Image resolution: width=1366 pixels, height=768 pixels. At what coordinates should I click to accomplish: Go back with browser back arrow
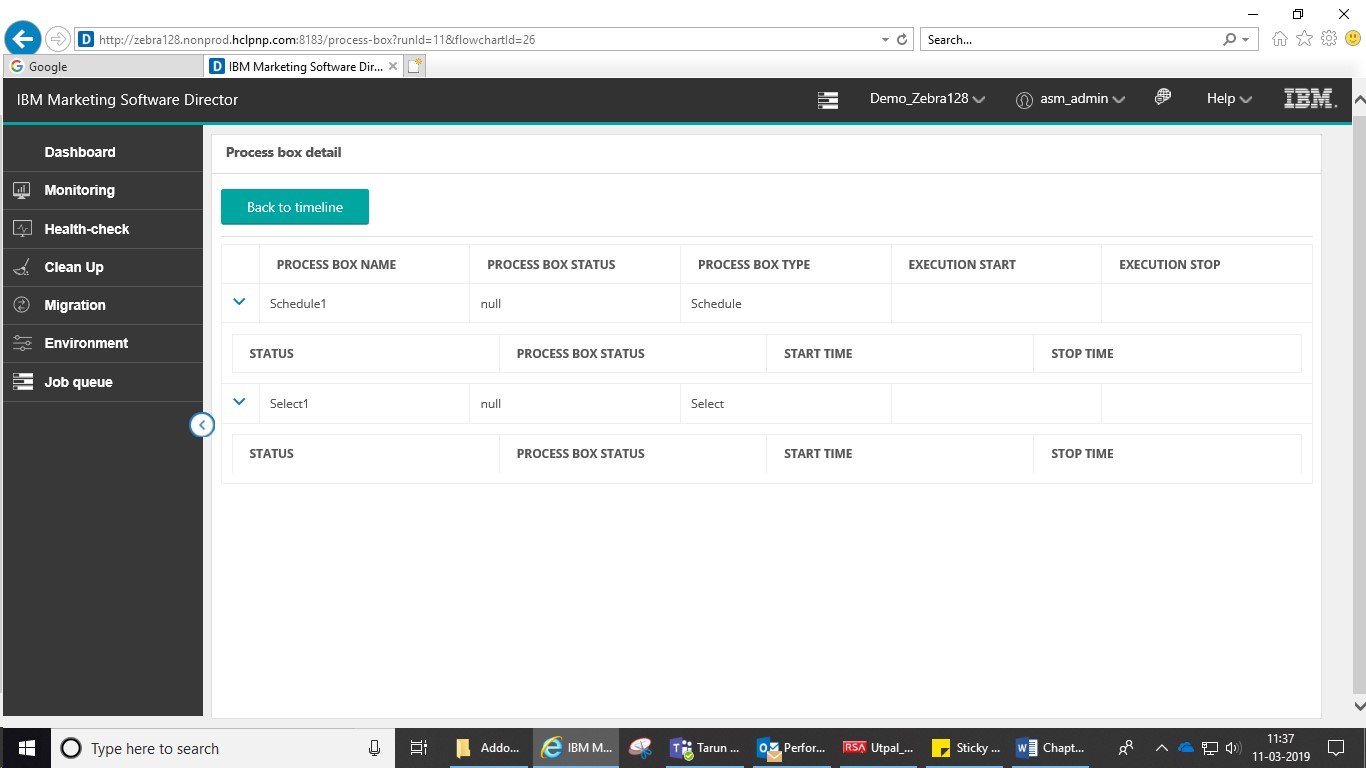(x=23, y=39)
